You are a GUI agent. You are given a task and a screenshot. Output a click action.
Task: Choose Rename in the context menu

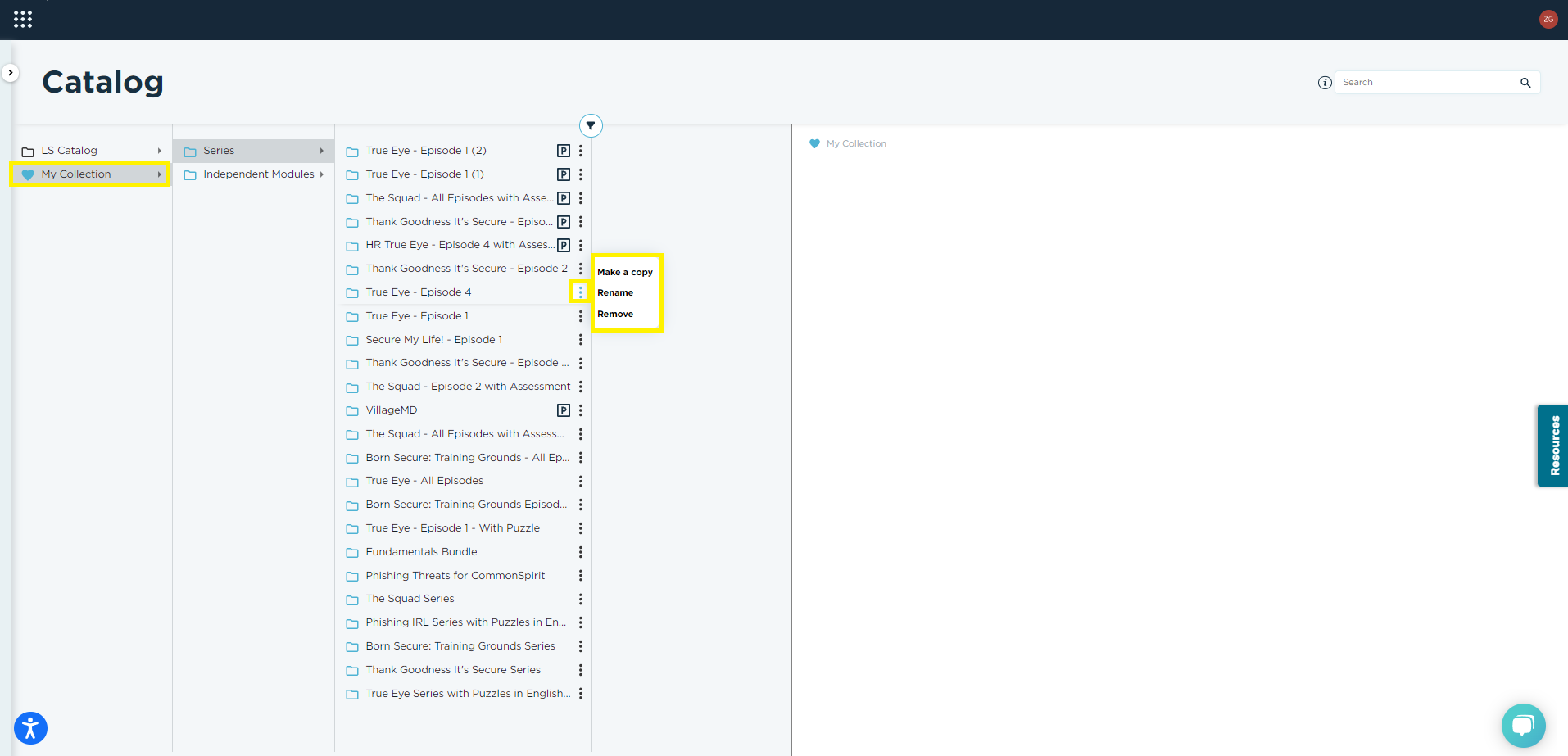[x=615, y=292]
